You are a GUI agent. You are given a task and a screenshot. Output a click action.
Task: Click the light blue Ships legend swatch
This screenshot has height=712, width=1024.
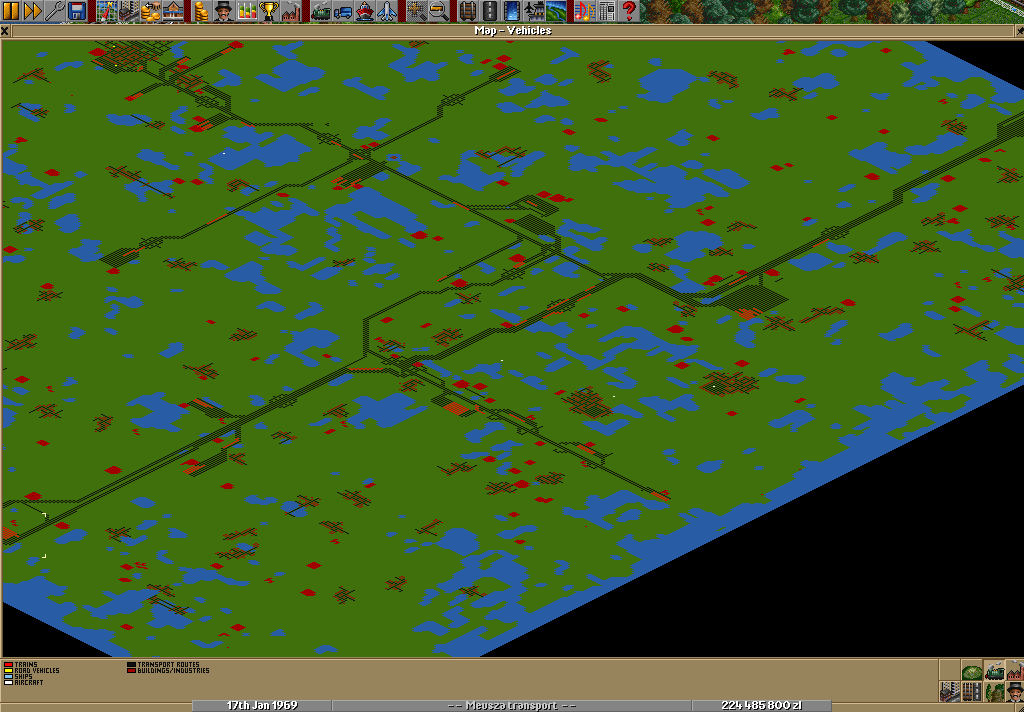pyautogui.click(x=8, y=677)
